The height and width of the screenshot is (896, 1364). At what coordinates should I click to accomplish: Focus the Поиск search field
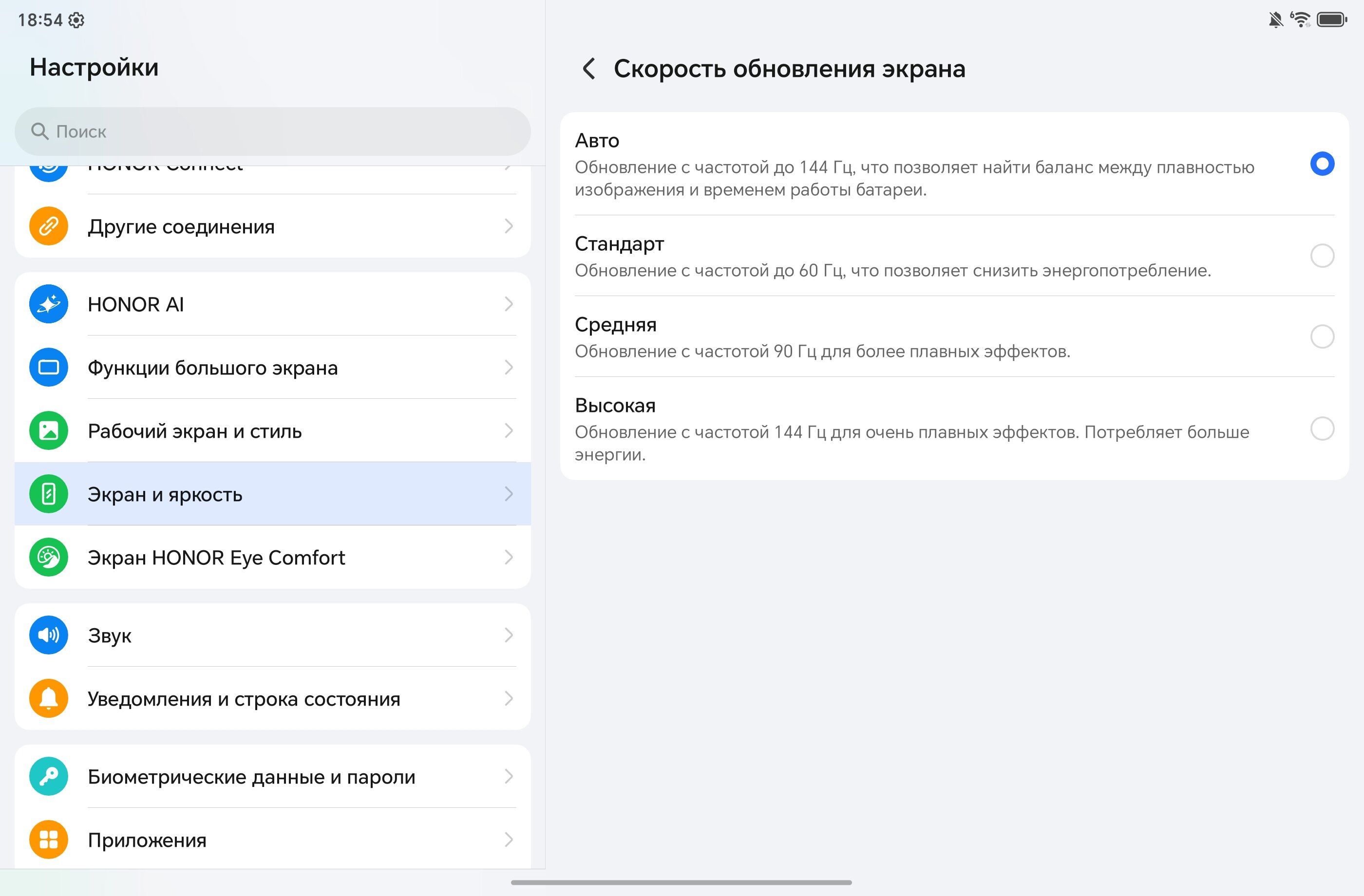tap(273, 131)
